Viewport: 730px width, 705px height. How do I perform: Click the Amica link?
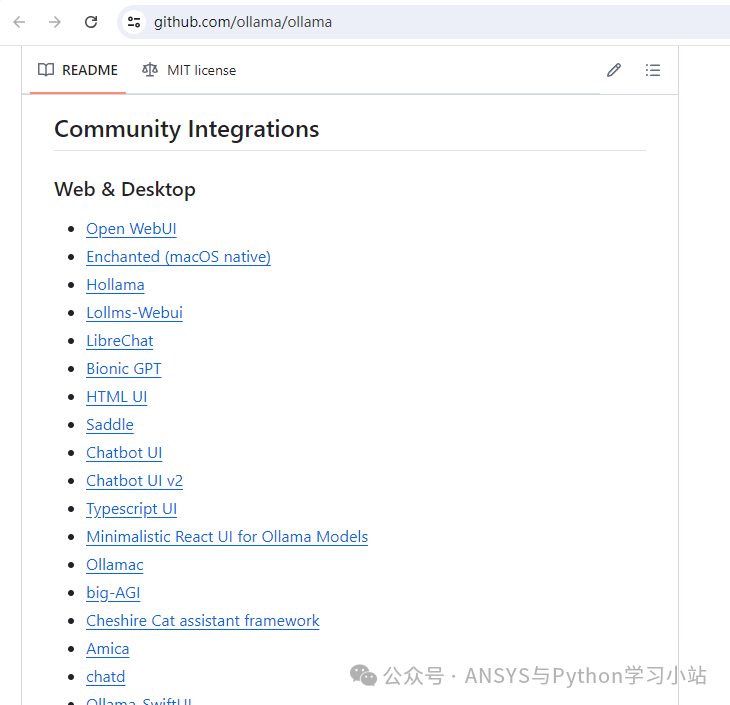(x=108, y=649)
